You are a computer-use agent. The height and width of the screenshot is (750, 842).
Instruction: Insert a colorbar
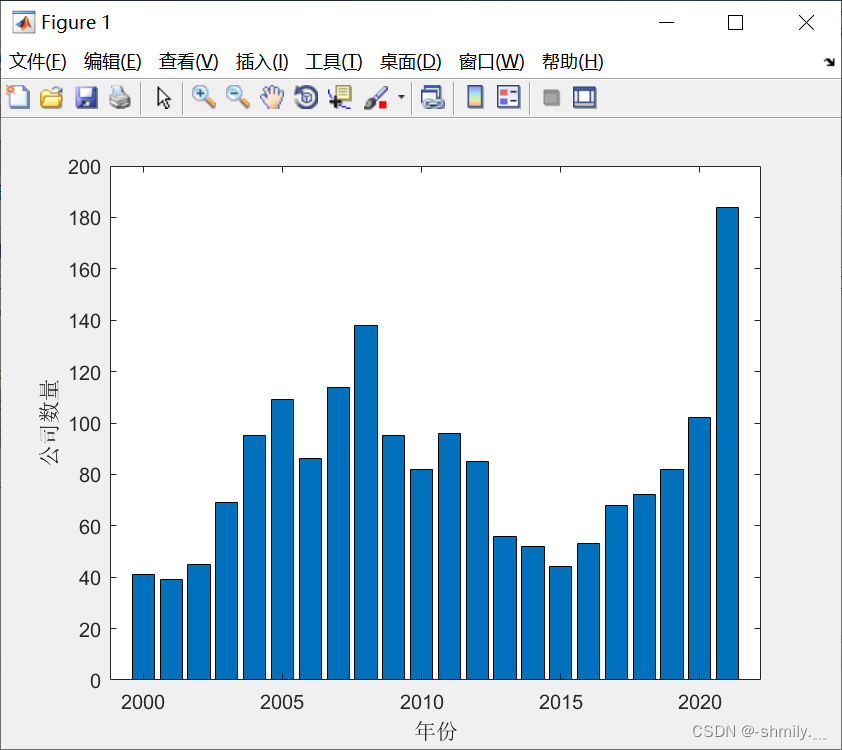coord(473,97)
